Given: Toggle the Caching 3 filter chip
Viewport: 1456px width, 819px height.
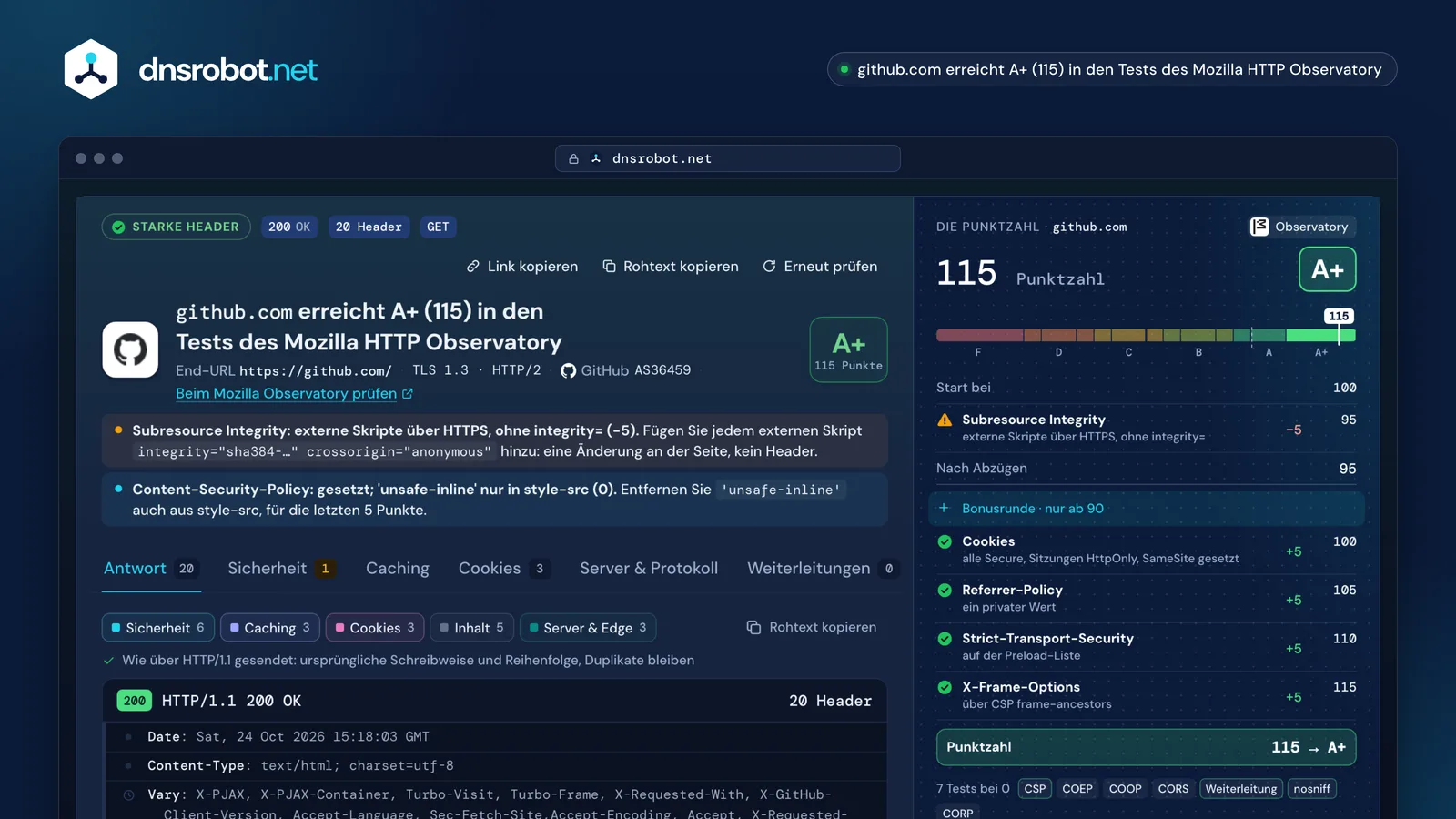Looking at the screenshot, I should tap(270, 628).
